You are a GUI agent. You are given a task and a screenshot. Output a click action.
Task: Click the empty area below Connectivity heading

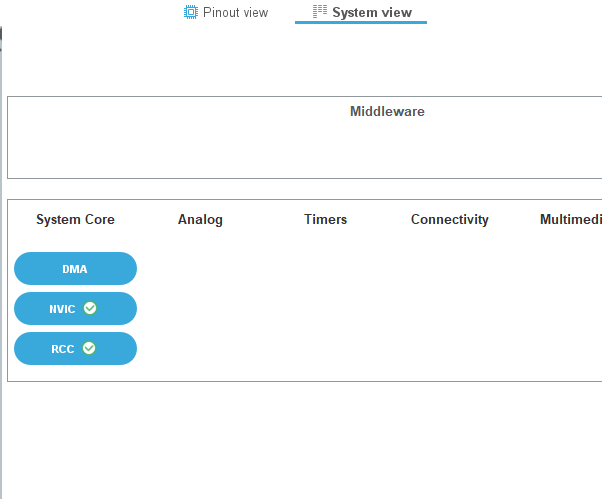point(449,300)
